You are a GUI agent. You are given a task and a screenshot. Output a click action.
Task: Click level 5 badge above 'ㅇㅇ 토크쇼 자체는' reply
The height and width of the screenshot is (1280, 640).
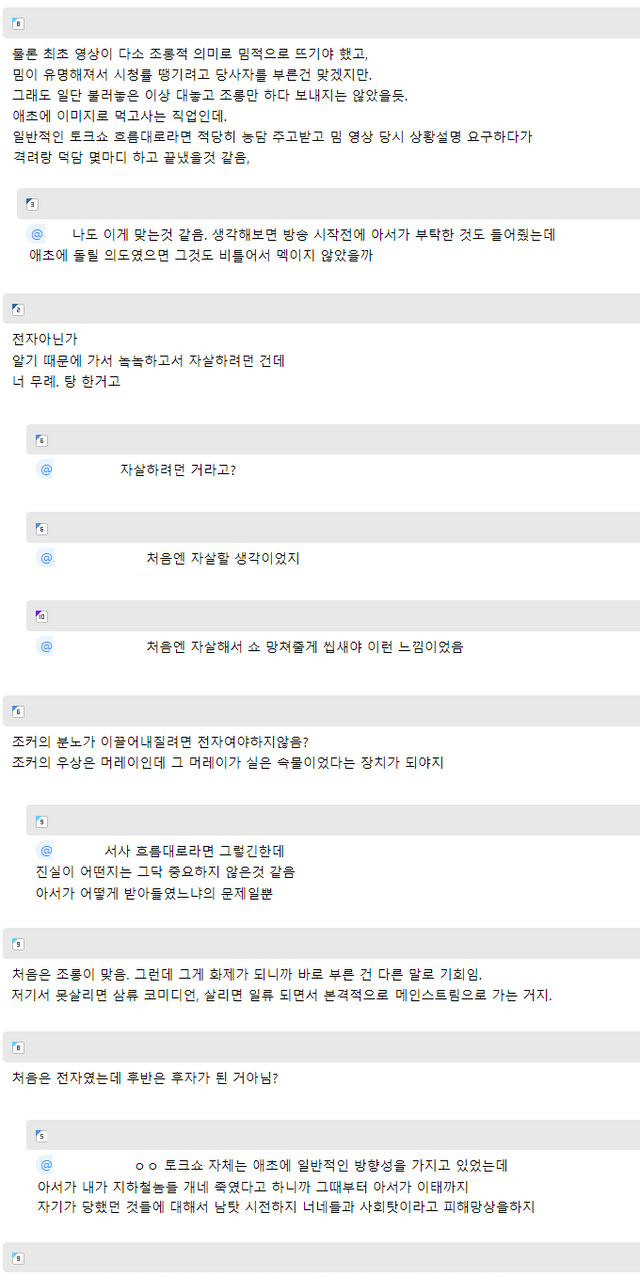pyautogui.click(x=41, y=1135)
